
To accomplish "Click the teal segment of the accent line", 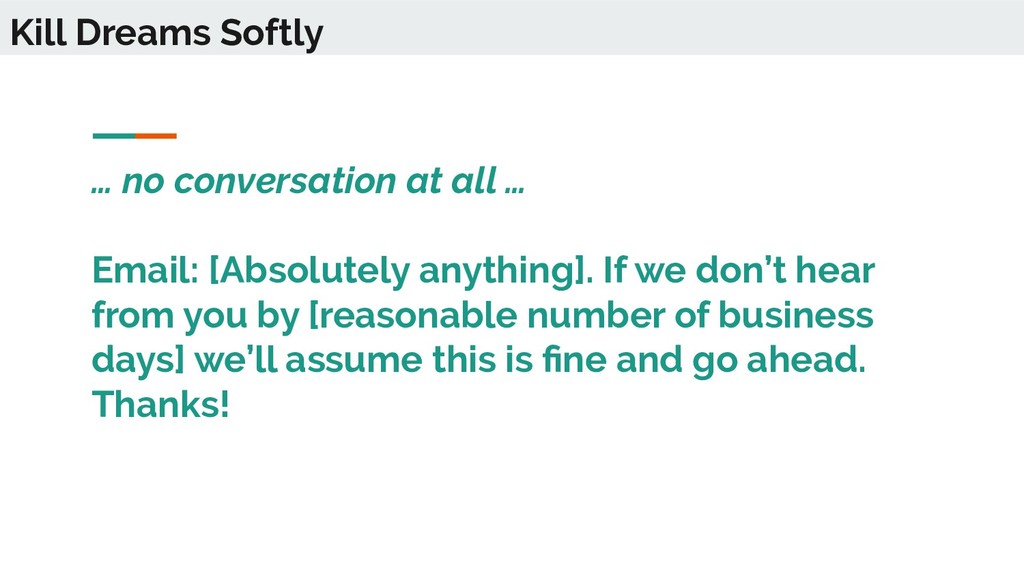I will click(x=114, y=136).
